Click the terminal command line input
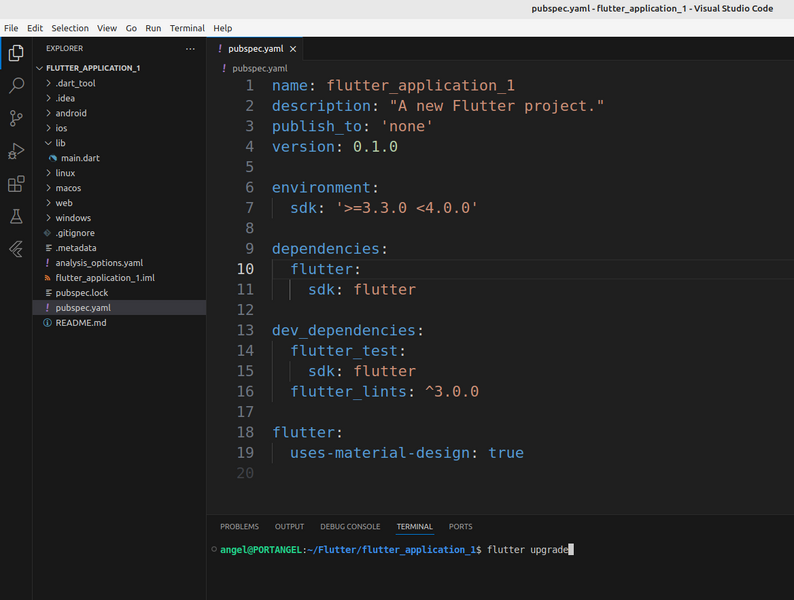The width and height of the screenshot is (794, 600). point(528,550)
